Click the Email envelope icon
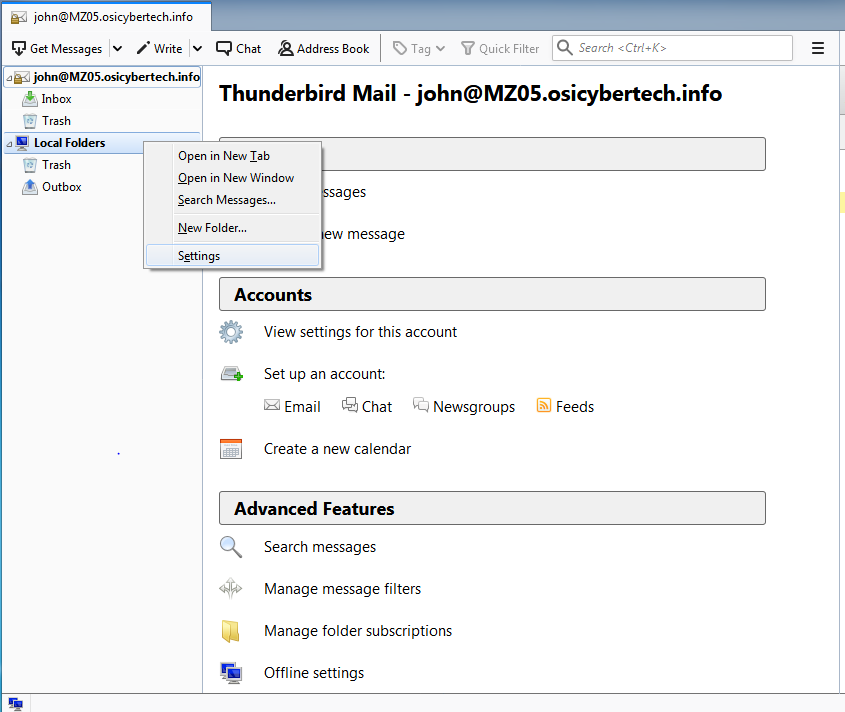The height and width of the screenshot is (712, 845). pyautogui.click(x=272, y=405)
